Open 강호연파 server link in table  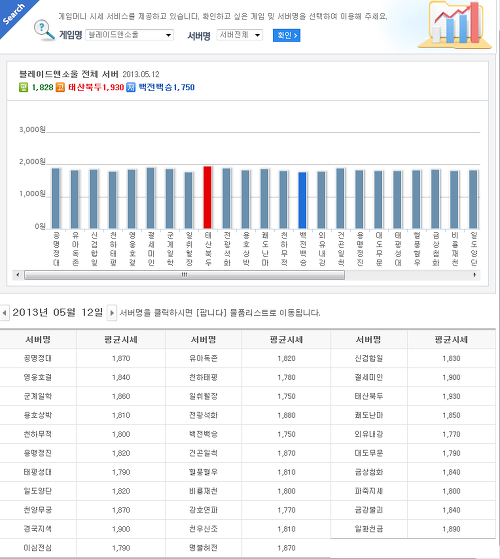(203, 510)
